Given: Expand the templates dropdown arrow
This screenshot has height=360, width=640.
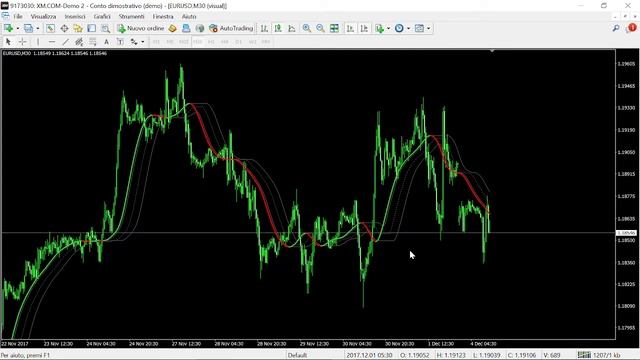Looking at the screenshot, I should point(428,29).
